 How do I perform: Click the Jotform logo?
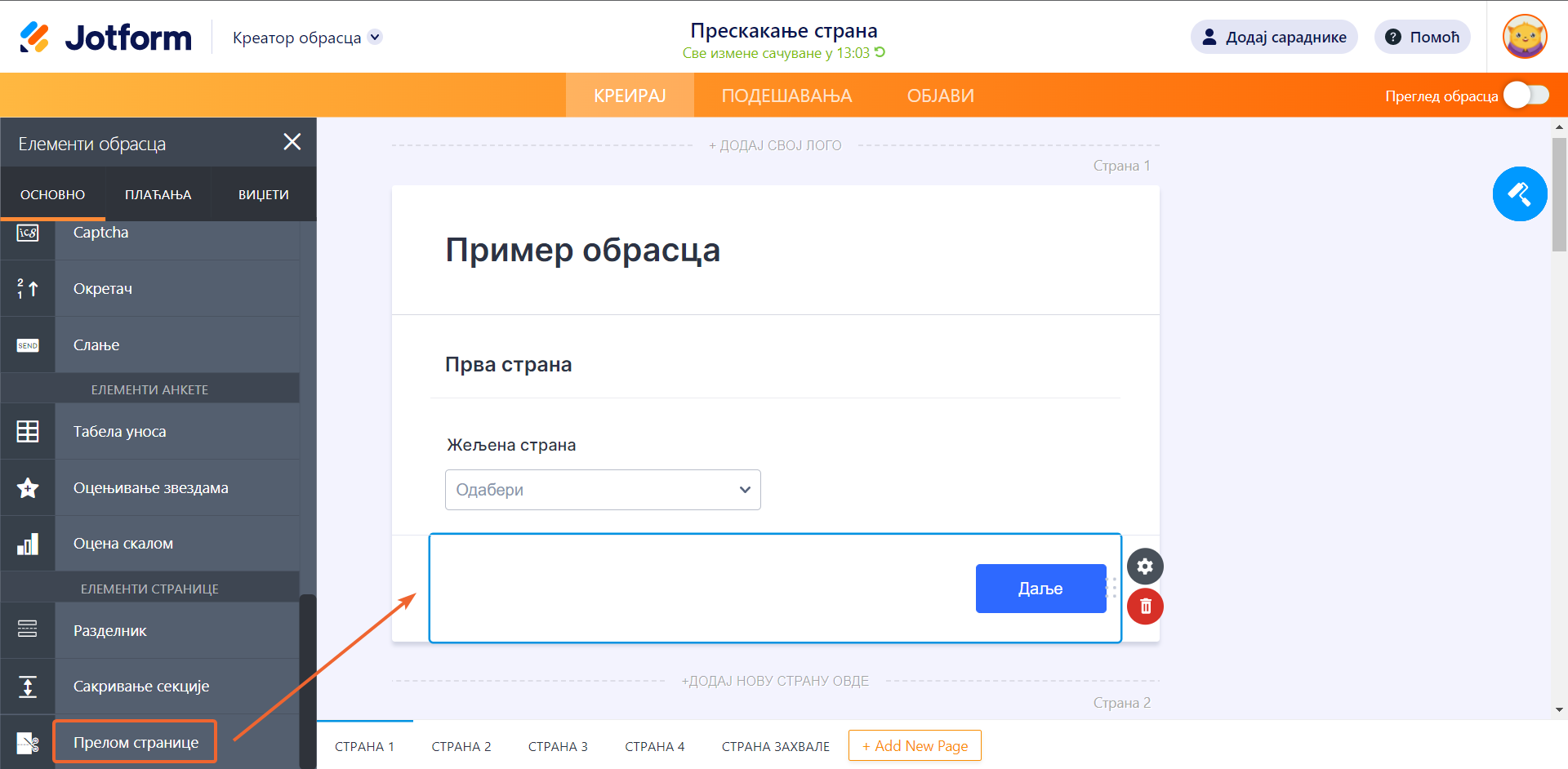[x=105, y=37]
